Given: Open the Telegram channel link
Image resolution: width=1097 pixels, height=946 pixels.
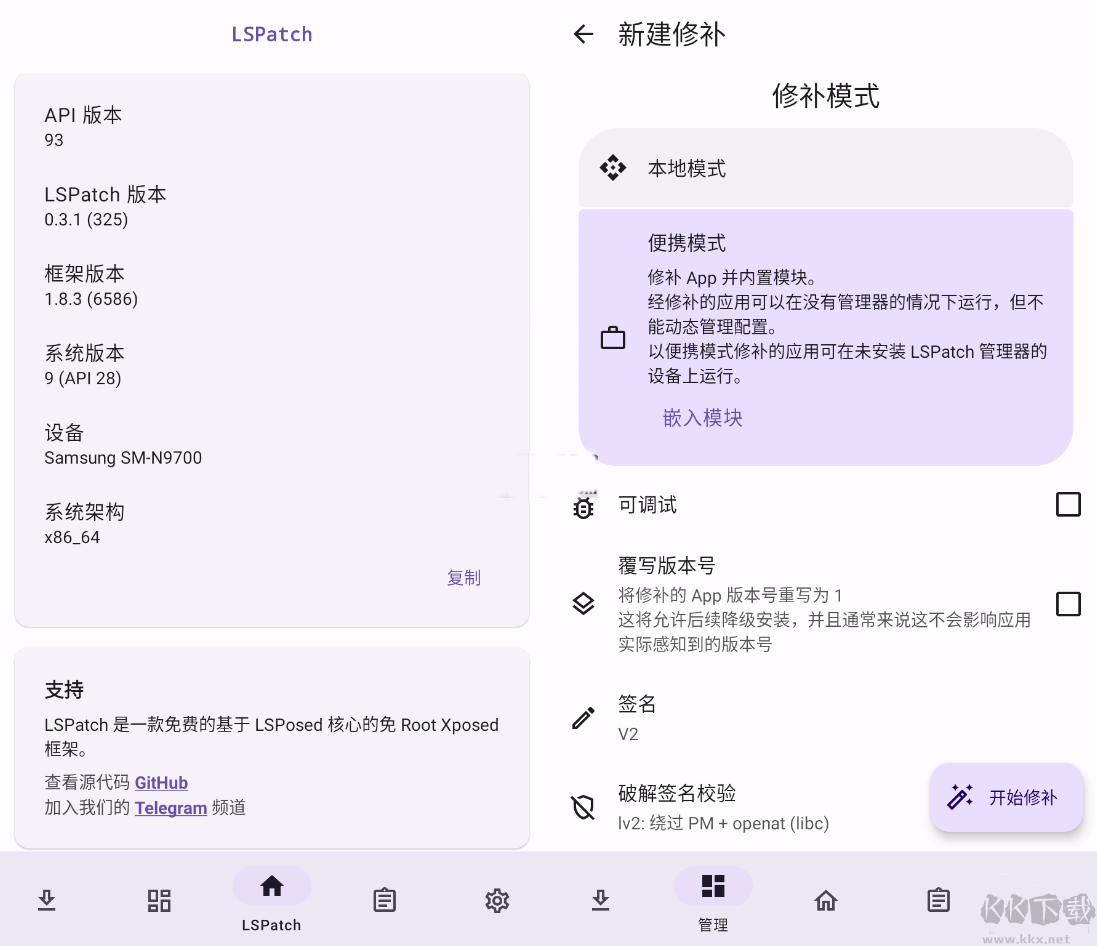Looking at the screenshot, I should coord(171,807).
